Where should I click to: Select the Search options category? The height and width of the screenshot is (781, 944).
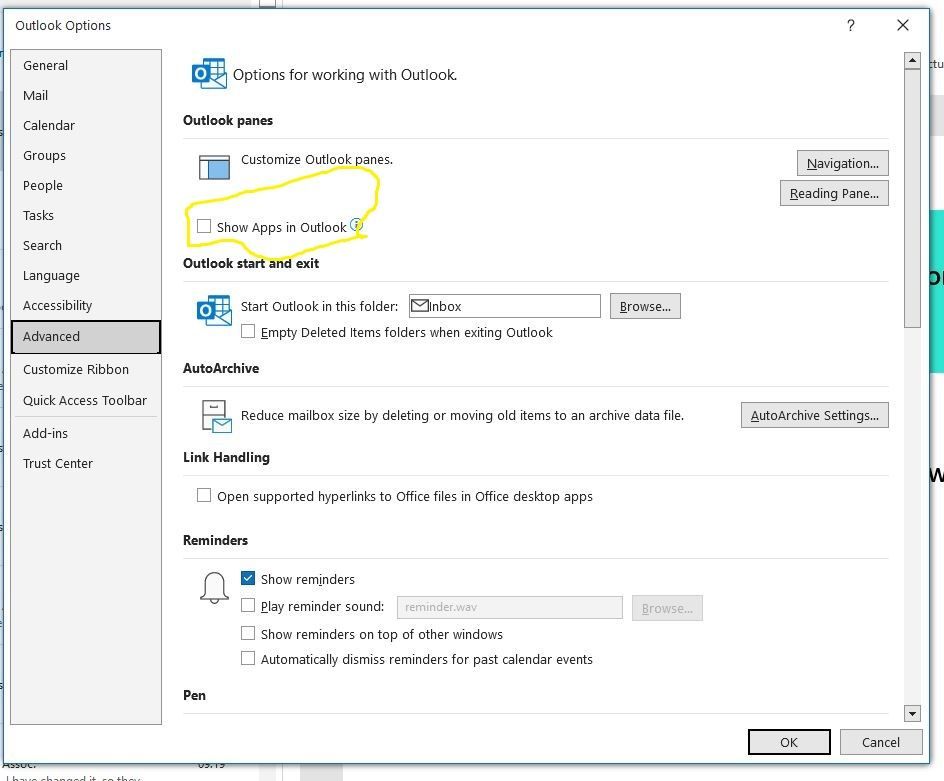tap(86, 246)
